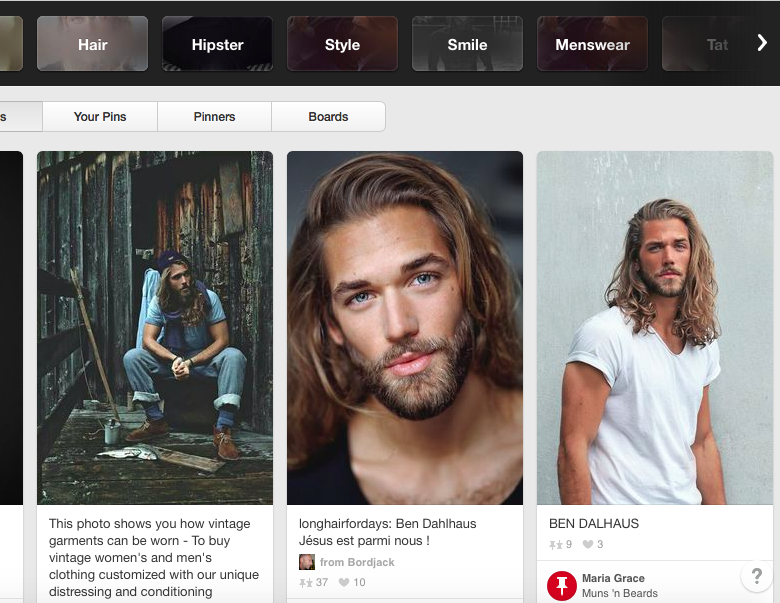The image size is (780, 603).
Task: Choose the Menswear category tile
Action: [592, 44]
